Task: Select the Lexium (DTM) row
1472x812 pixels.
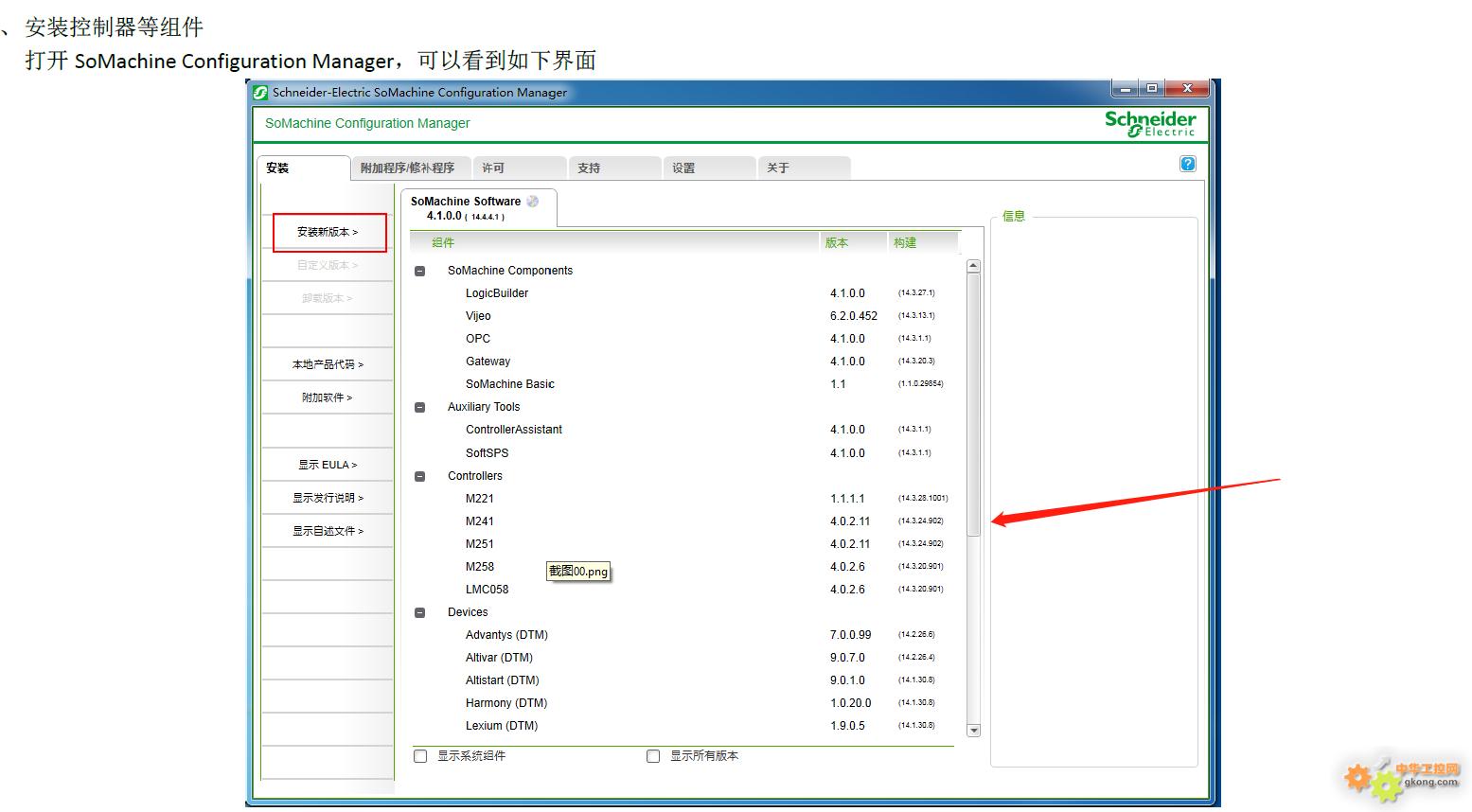Action: click(x=688, y=726)
